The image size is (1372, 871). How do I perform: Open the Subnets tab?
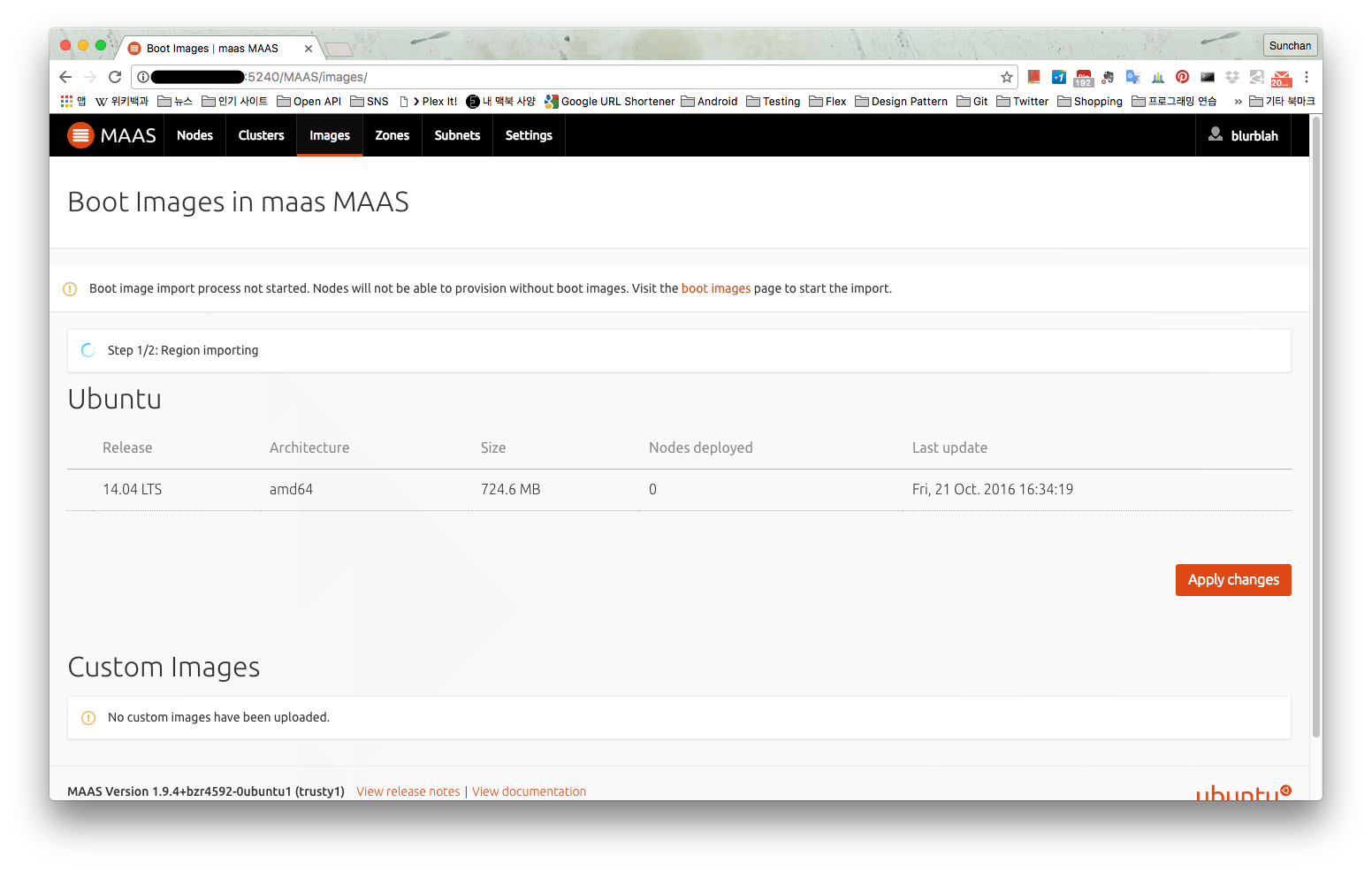[x=457, y=135]
